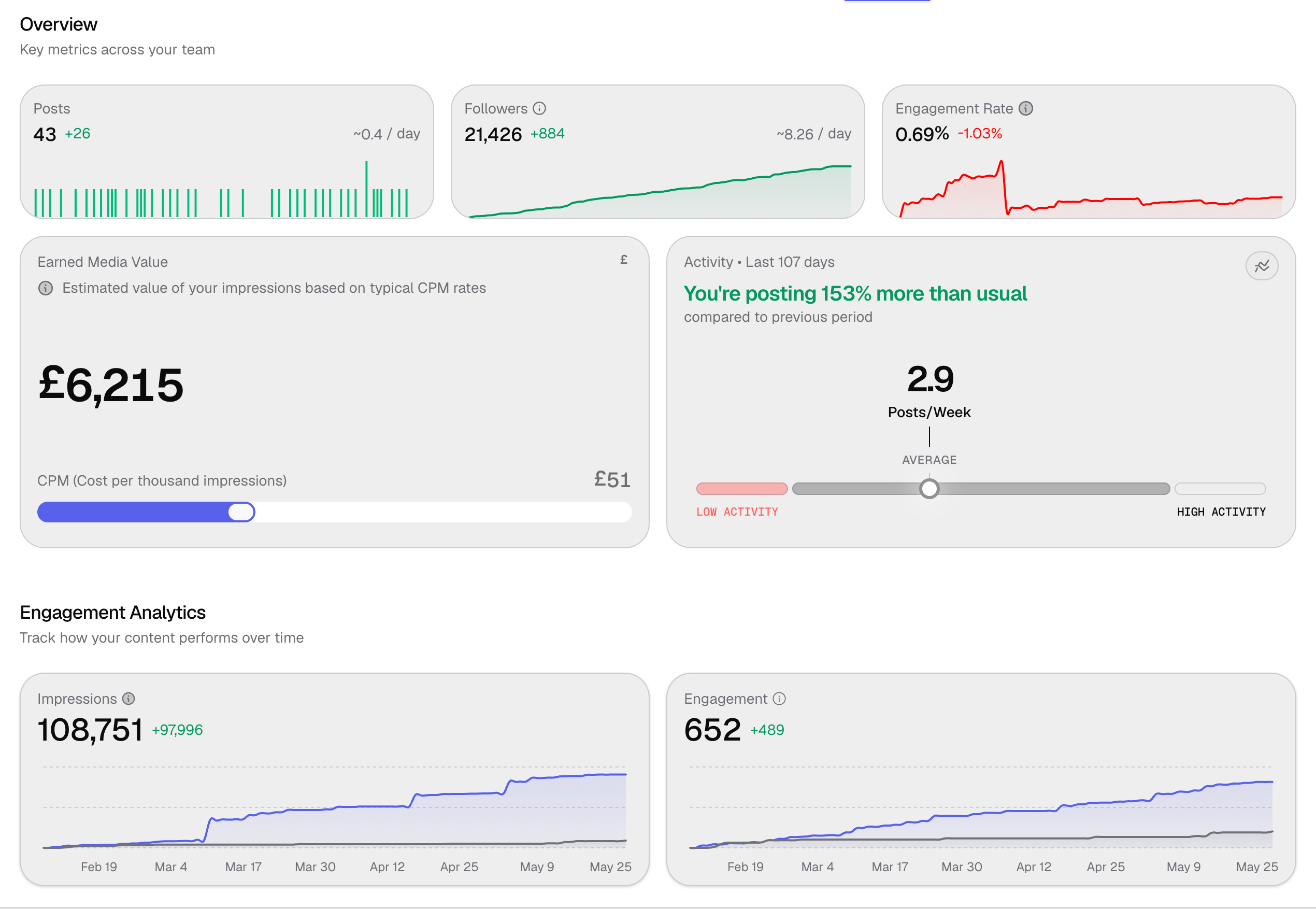Click the £6,215 earned media value

coord(111,385)
